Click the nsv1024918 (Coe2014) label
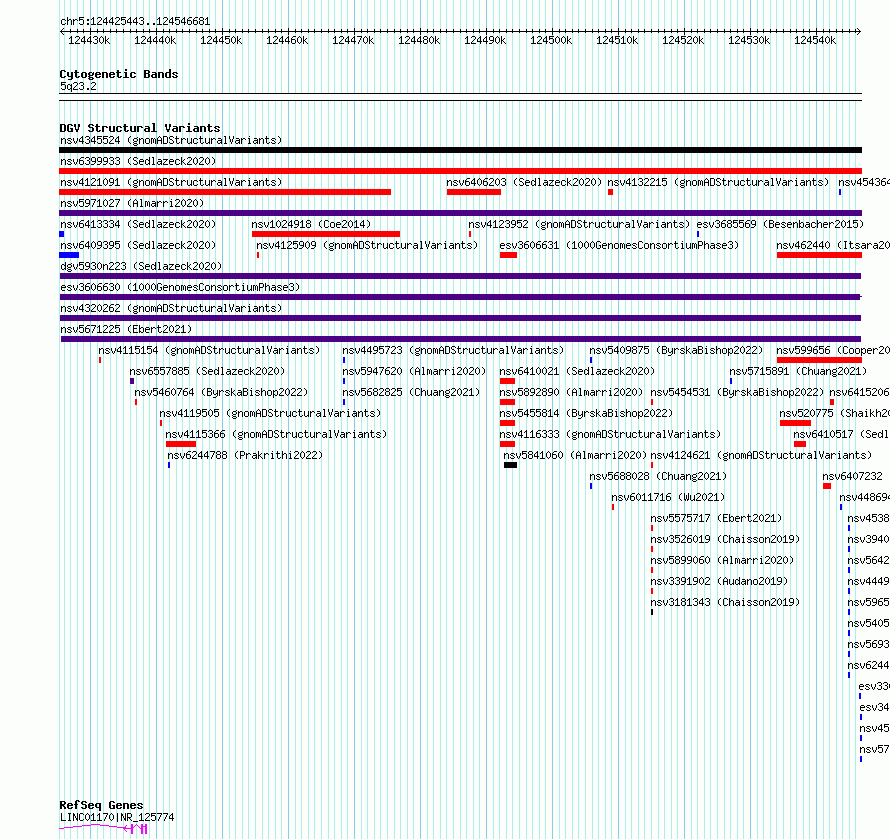 (311, 224)
